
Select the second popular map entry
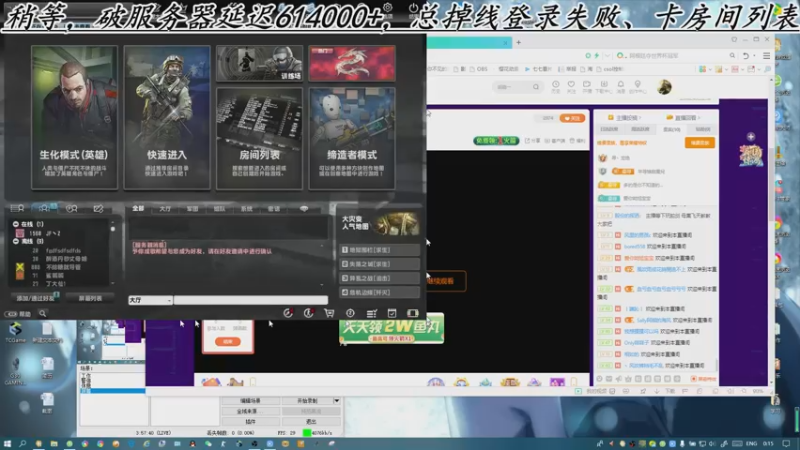tap(380, 264)
